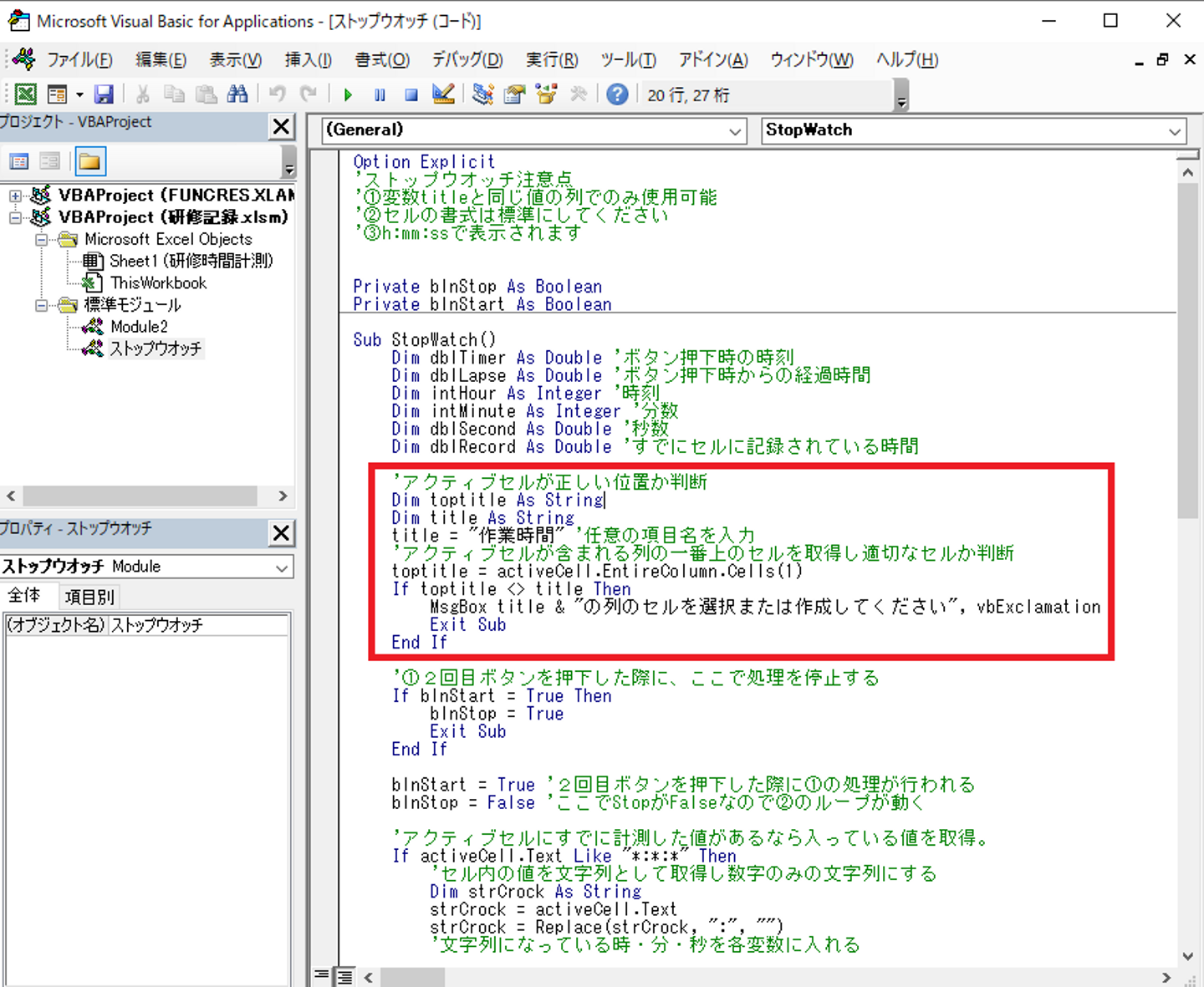Toggle Design Mode with the ruler icon

(x=443, y=94)
